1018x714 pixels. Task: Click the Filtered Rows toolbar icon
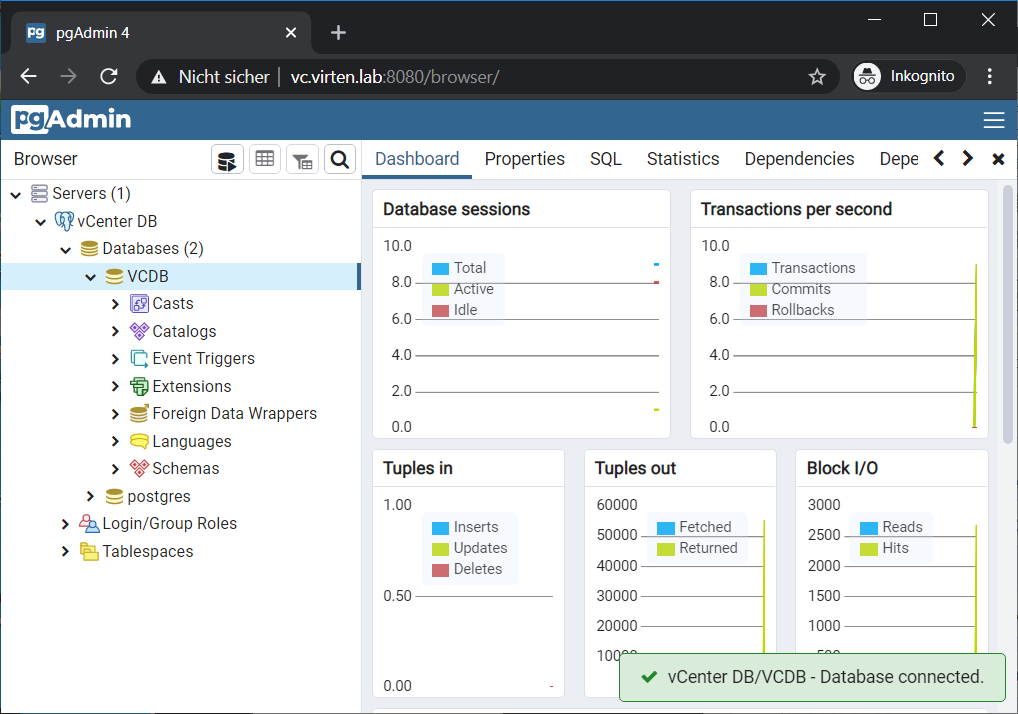pyautogui.click(x=302, y=160)
